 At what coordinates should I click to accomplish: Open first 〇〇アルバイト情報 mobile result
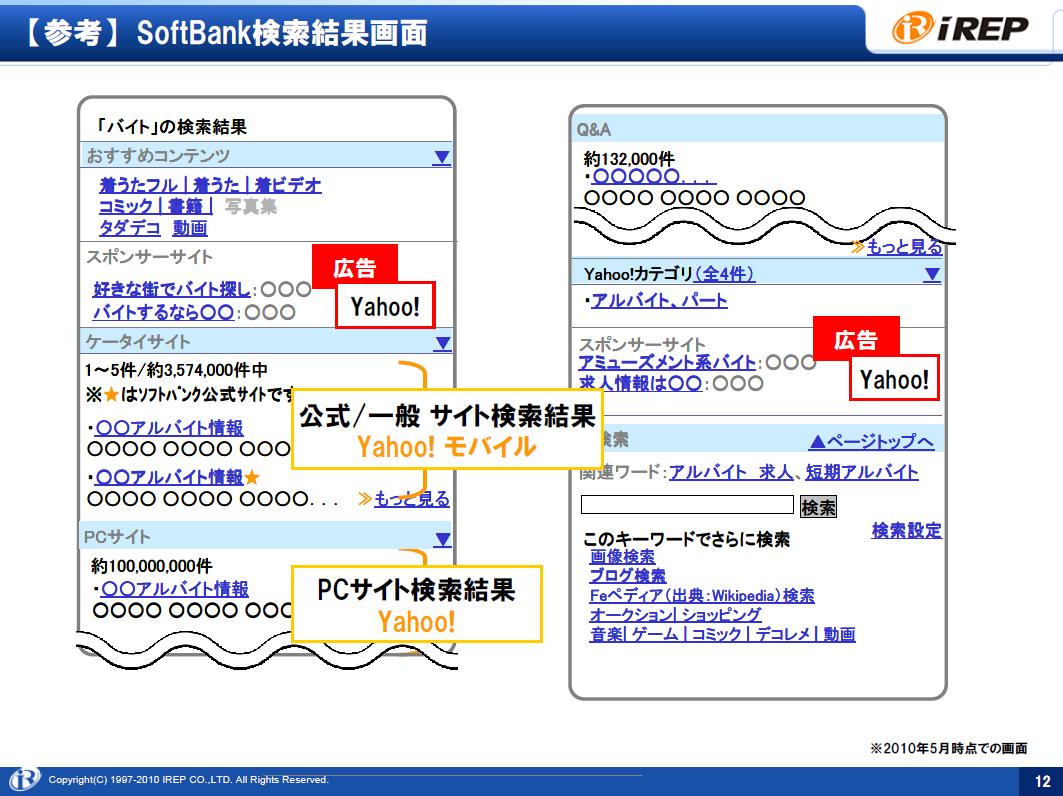click(x=169, y=428)
